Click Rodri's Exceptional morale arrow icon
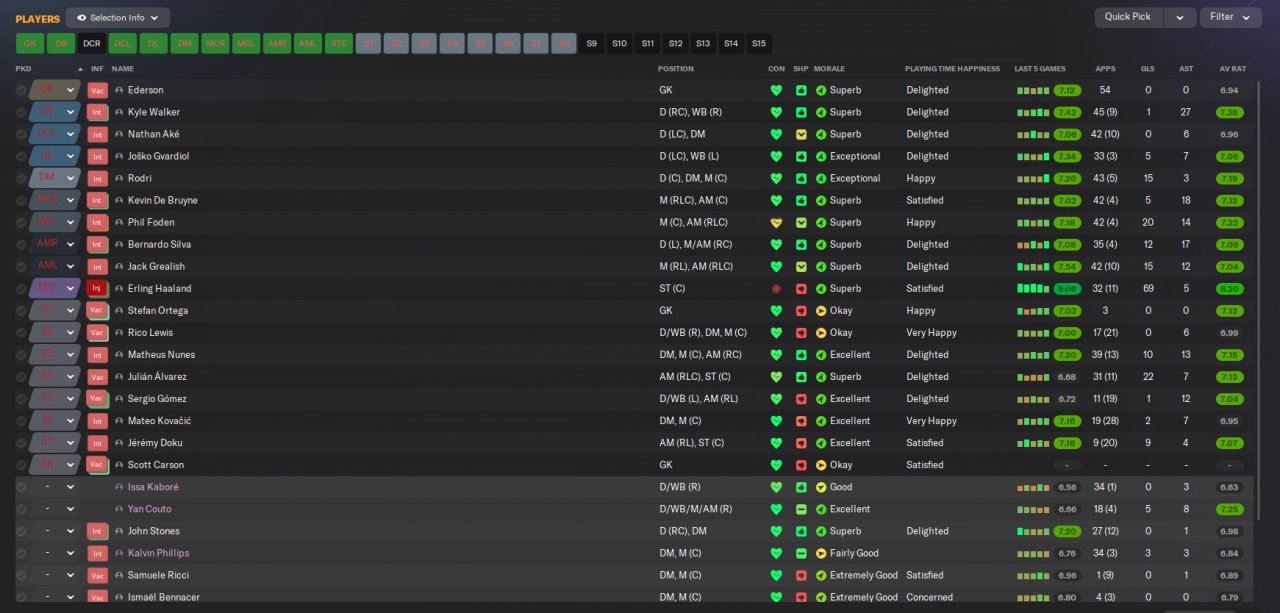Viewport: 1280px width, 613px height. [821, 178]
